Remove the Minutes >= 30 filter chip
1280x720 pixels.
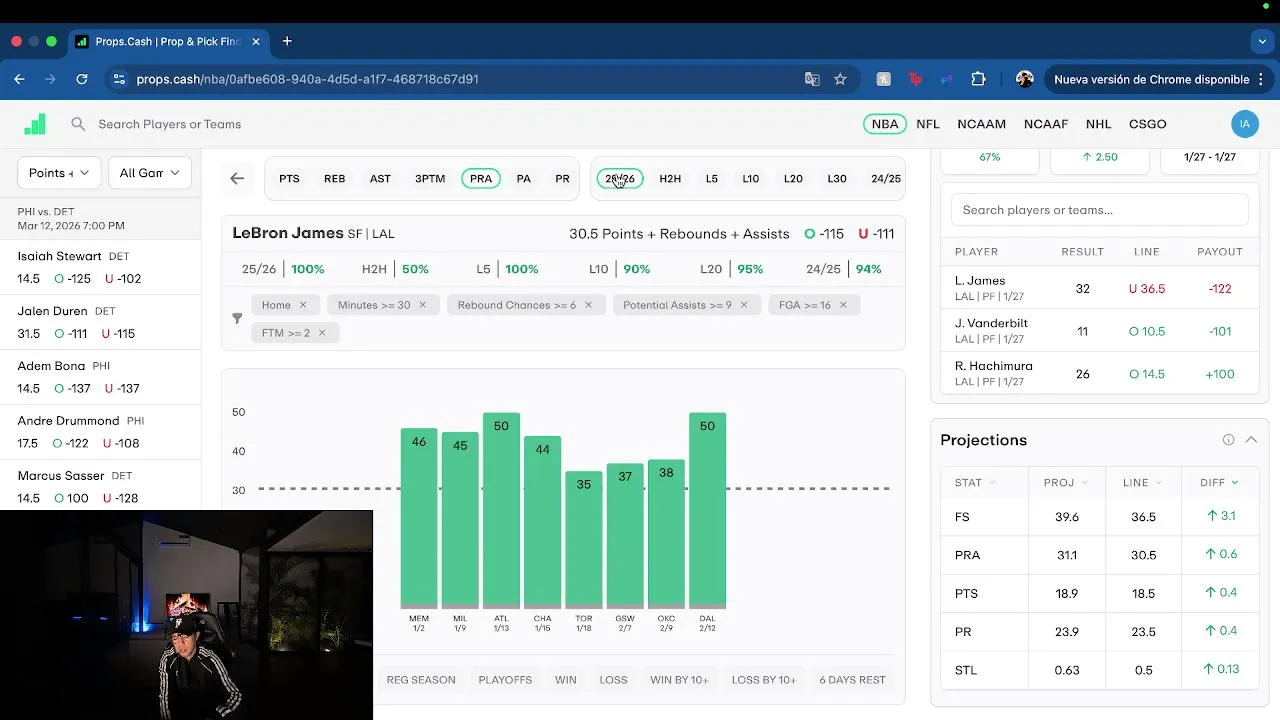(422, 305)
